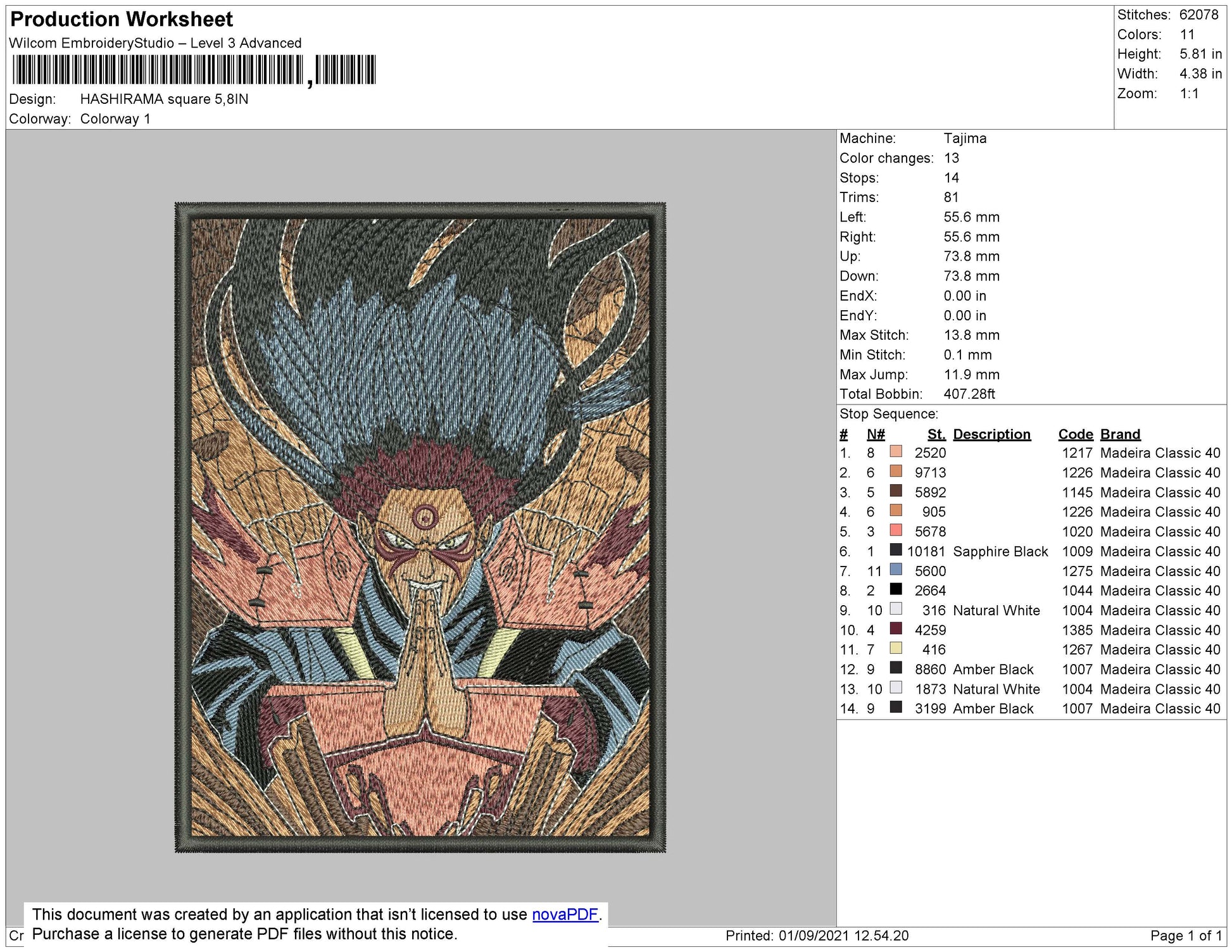1232x952 pixels.
Task: Click the brown swatch for code 1145
Action: pyautogui.click(x=895, y=491)
